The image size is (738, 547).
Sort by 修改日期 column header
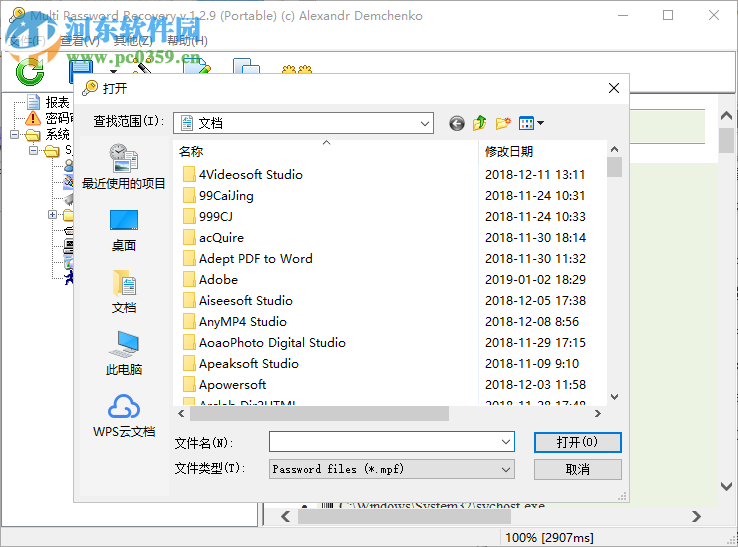tap(543, 152)
